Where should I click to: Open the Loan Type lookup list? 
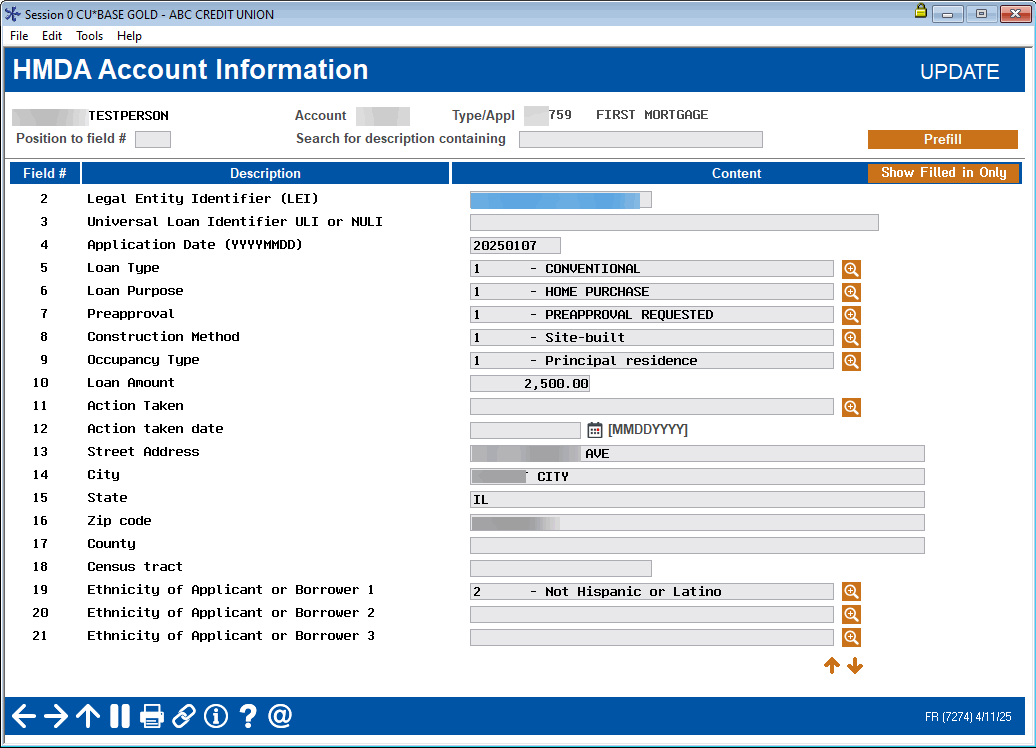point(851,269)
